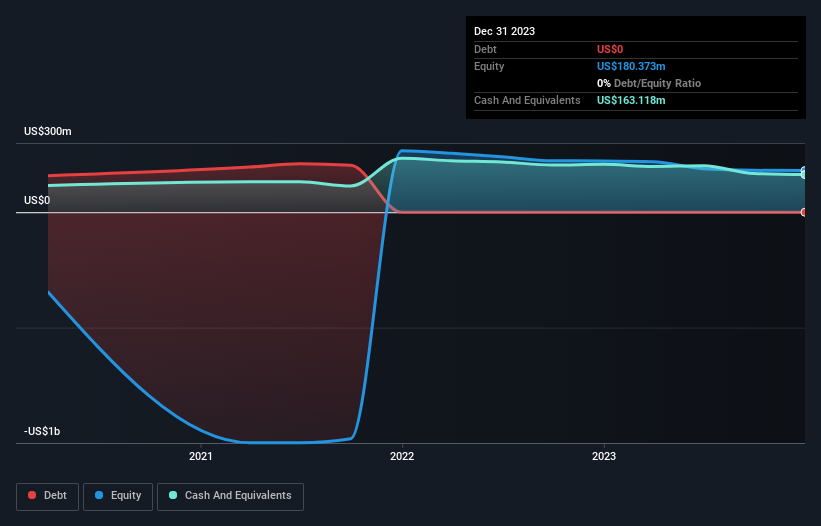Click the 2023 x-axis label
The width and height of the screenshot is (821, 526).
tap(604, 456)
